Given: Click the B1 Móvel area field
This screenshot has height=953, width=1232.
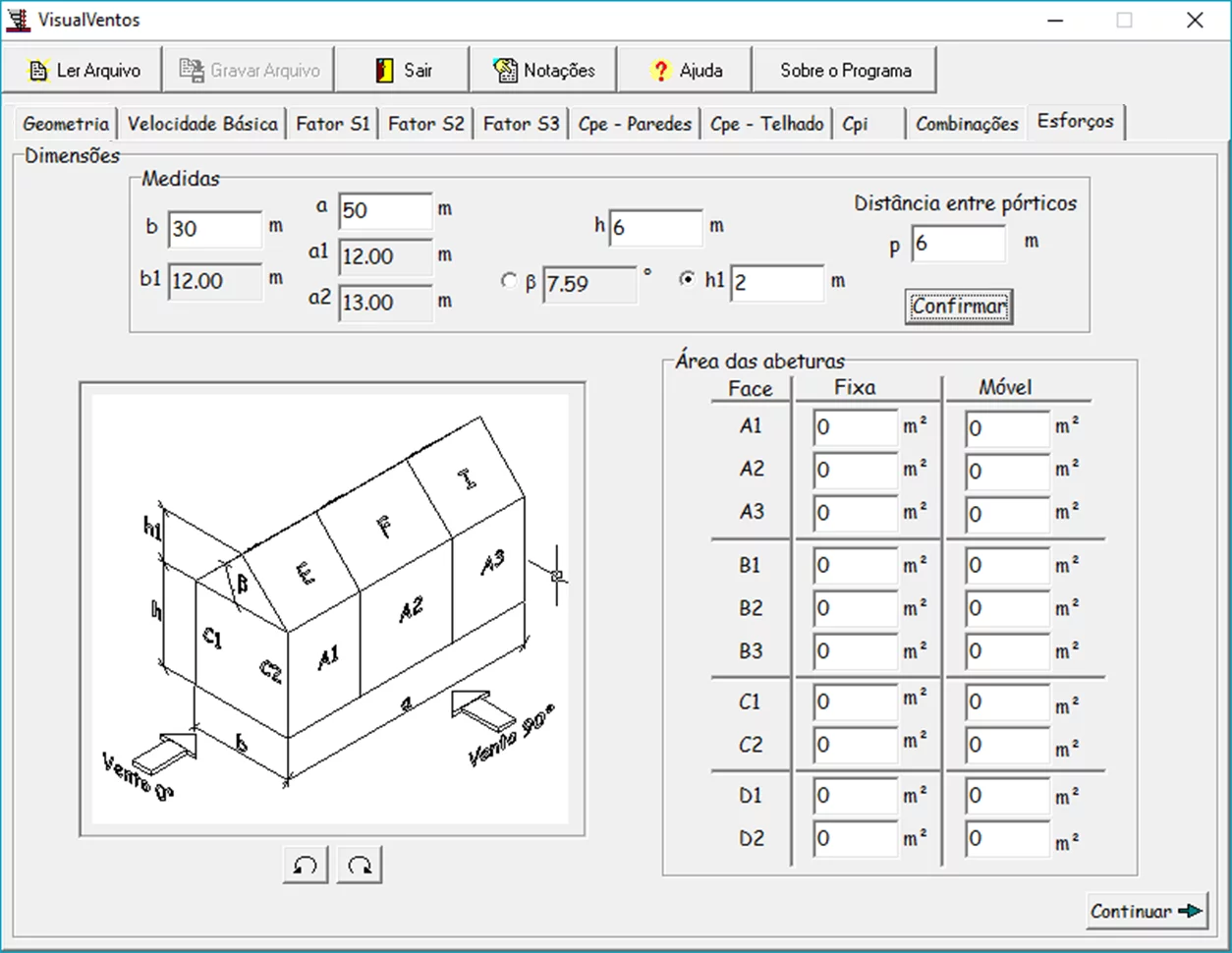Looking at the screenshot, I should [x=1008, y=566].
